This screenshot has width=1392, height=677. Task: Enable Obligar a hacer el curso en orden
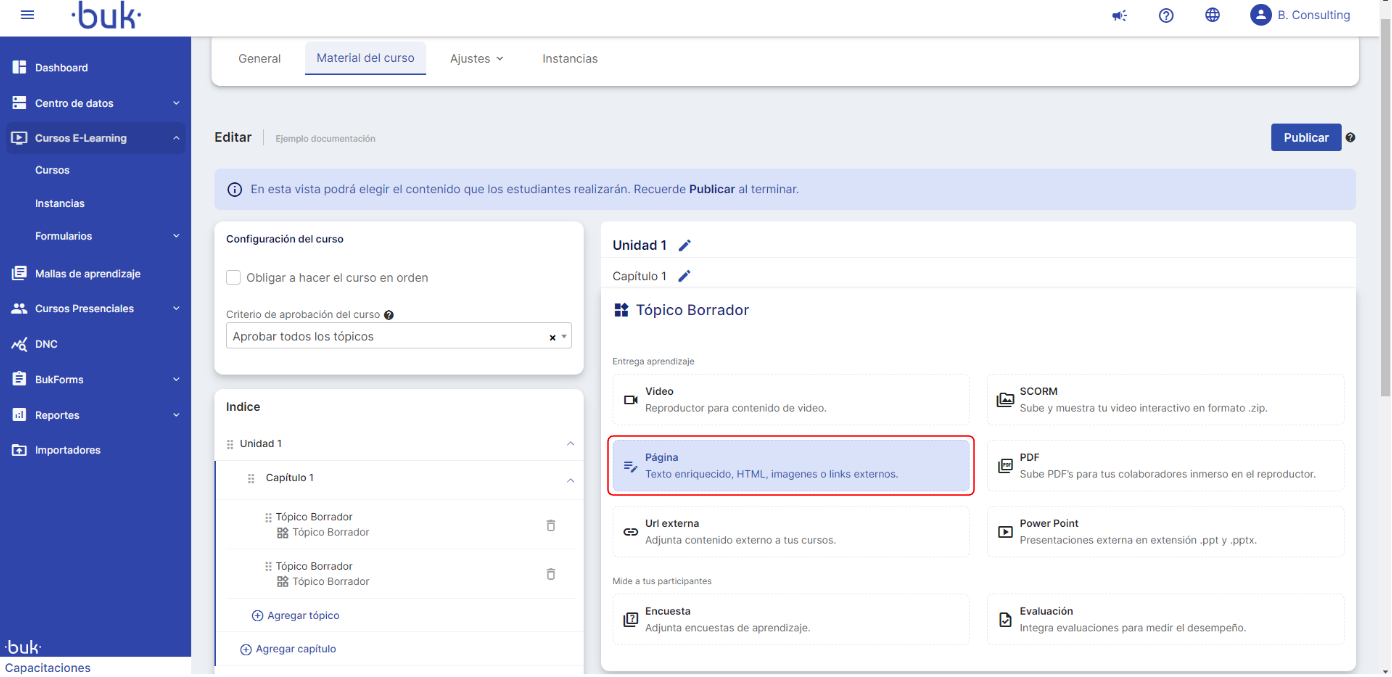tap(234, 277)
